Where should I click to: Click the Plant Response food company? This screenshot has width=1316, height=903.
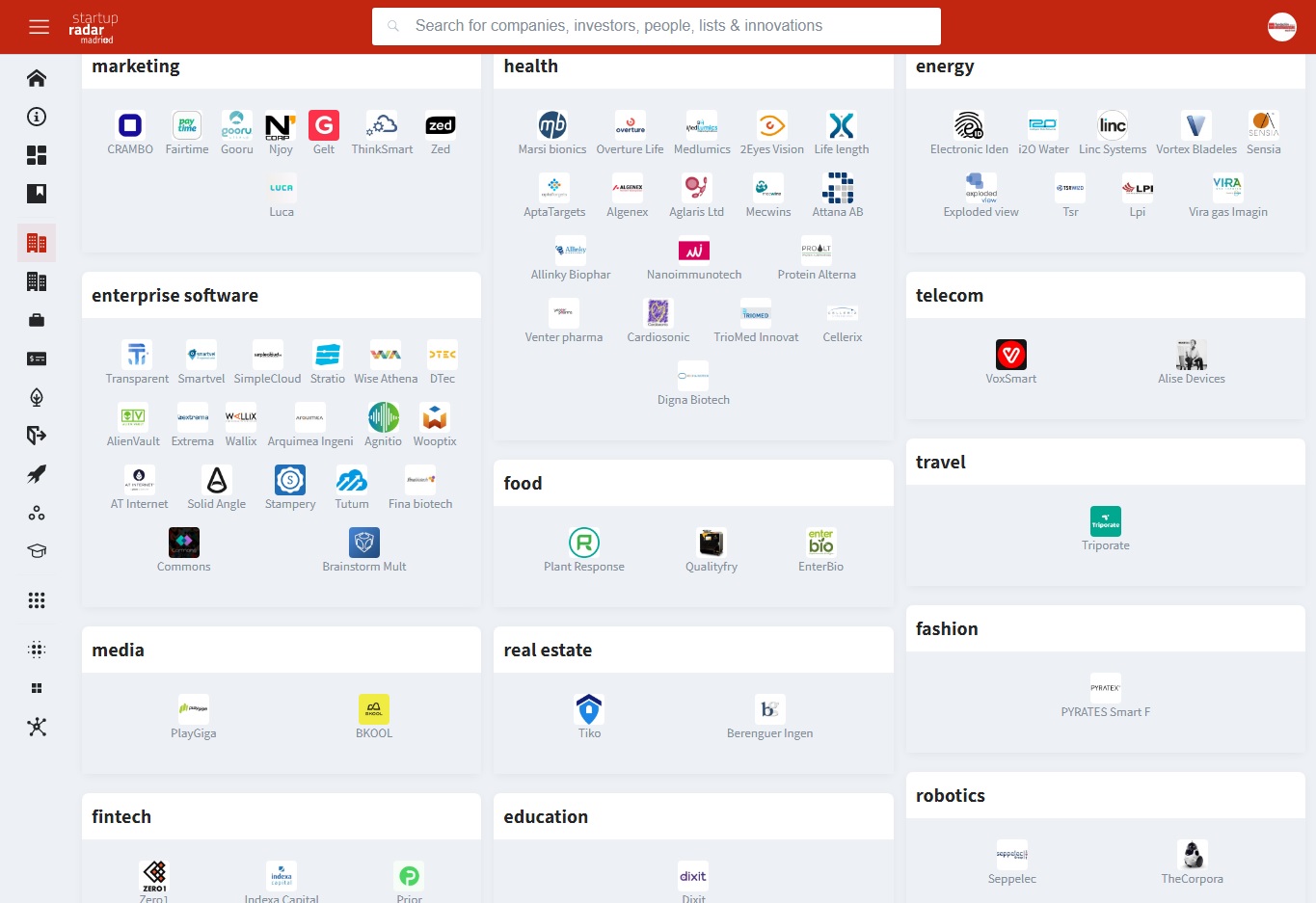584,550
